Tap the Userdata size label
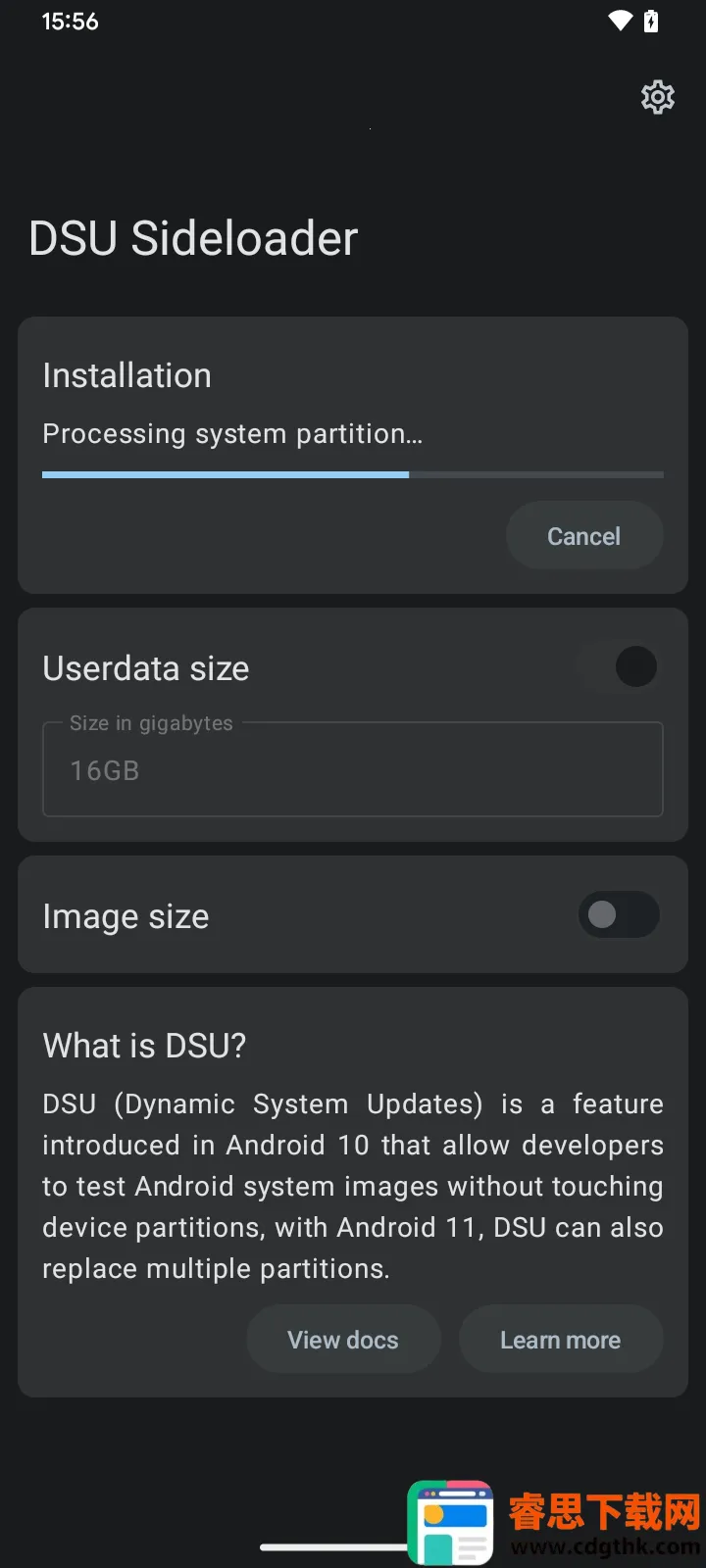Screen dimensions: 706x1568 pos(146,668)
